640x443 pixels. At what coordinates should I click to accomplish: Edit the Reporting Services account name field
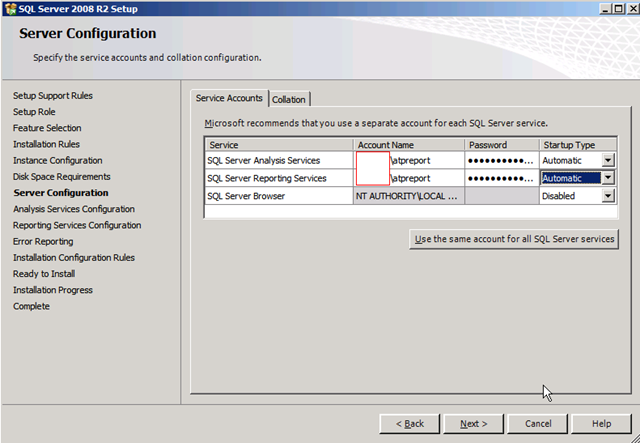click(x=410, y=178)
